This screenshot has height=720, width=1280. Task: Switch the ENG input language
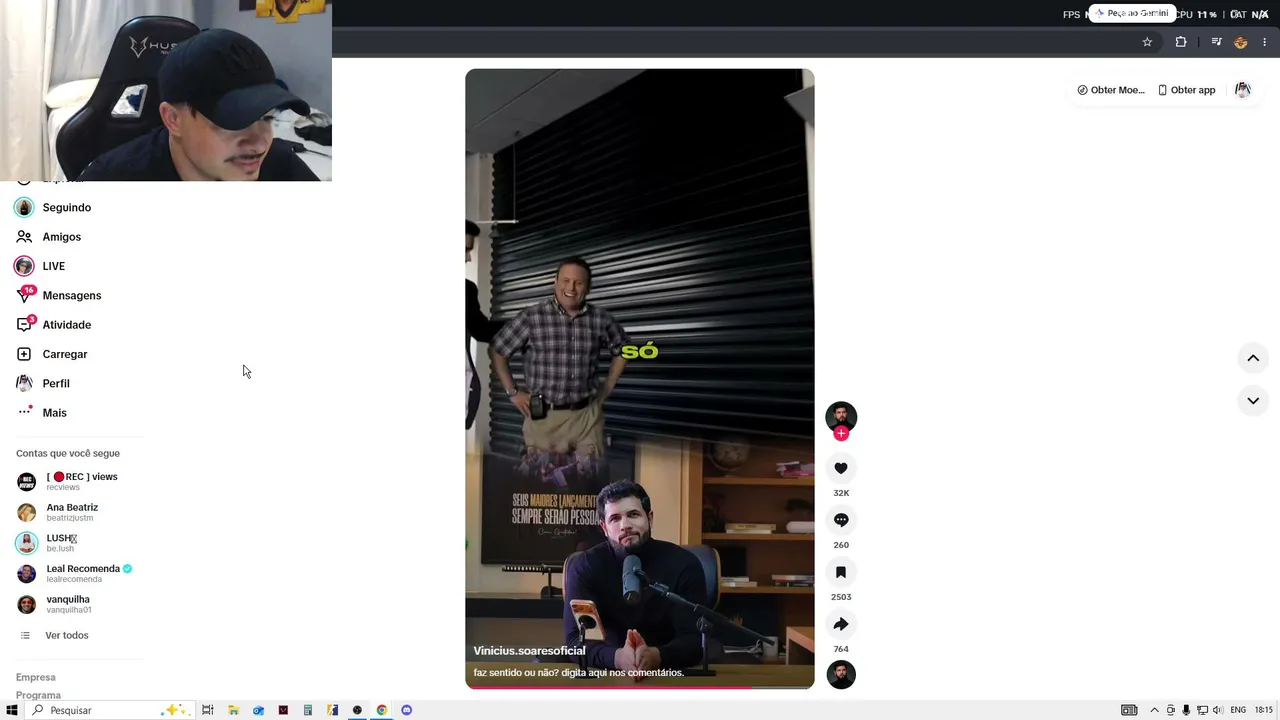[1238, 710]
